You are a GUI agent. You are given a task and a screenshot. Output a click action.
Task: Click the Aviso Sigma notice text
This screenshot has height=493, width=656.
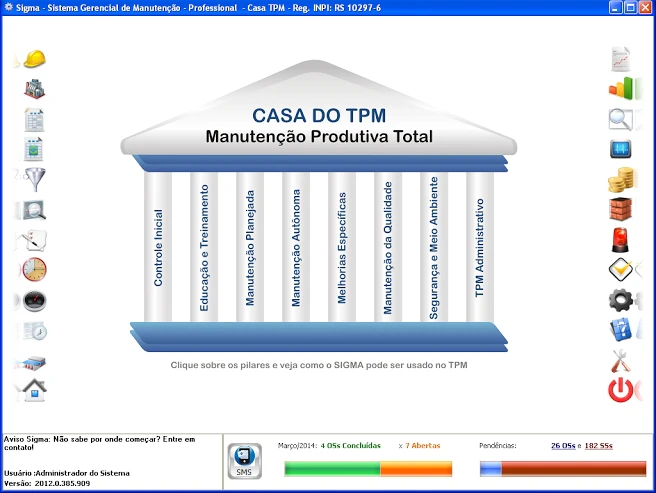point(100,443)
